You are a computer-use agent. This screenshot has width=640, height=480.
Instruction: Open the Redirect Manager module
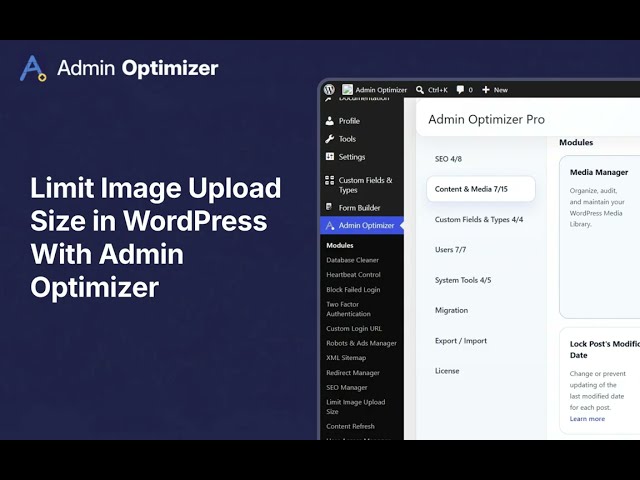(353, 373)
